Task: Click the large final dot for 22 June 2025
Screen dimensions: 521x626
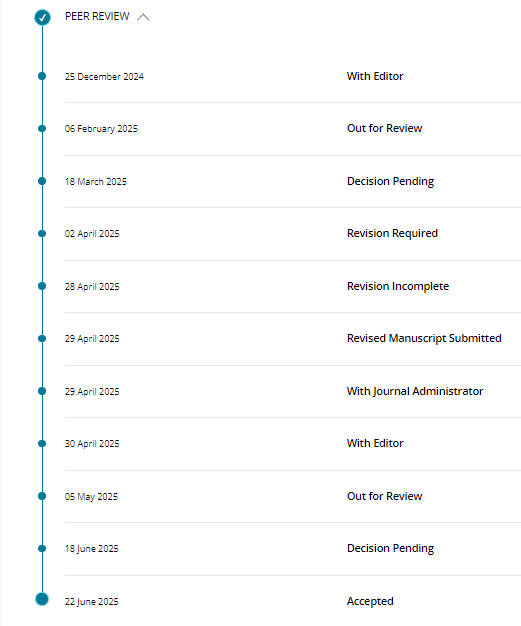Action: (x=42, y=599)
